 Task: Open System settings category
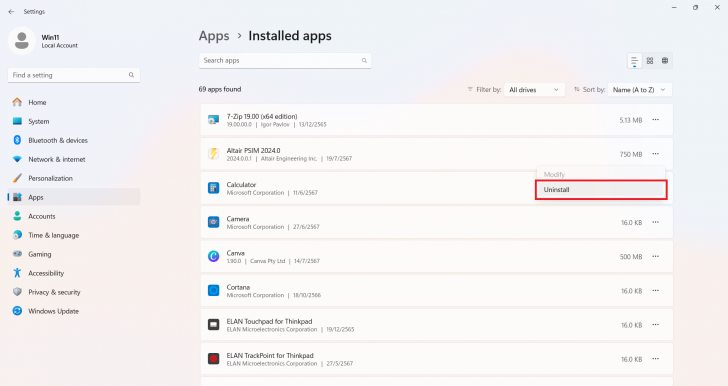point(74,121)
